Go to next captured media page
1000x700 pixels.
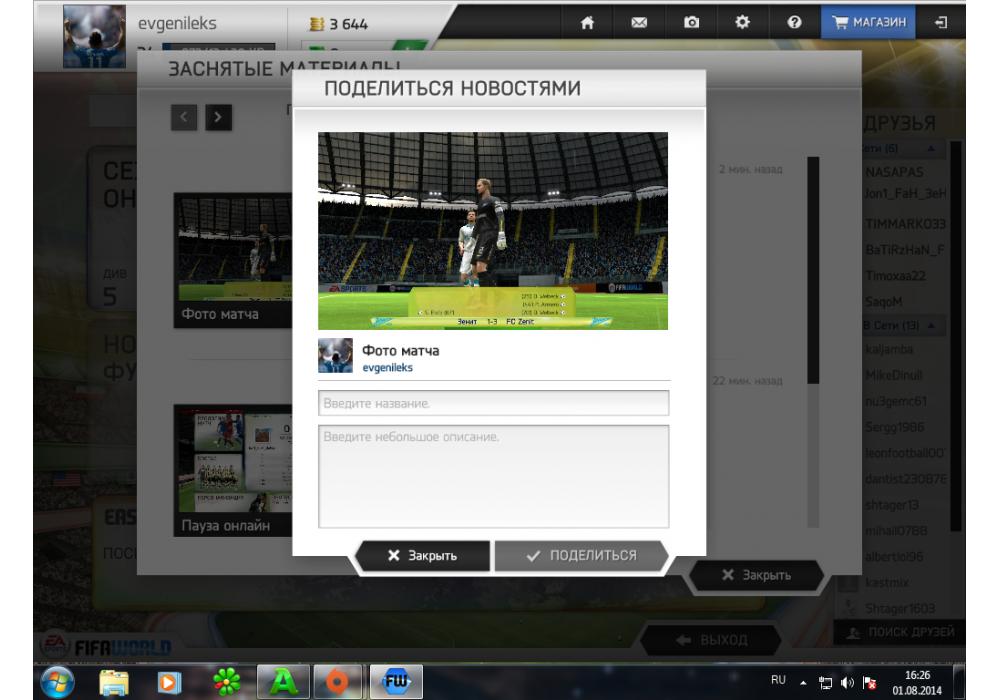pos(219,117)
